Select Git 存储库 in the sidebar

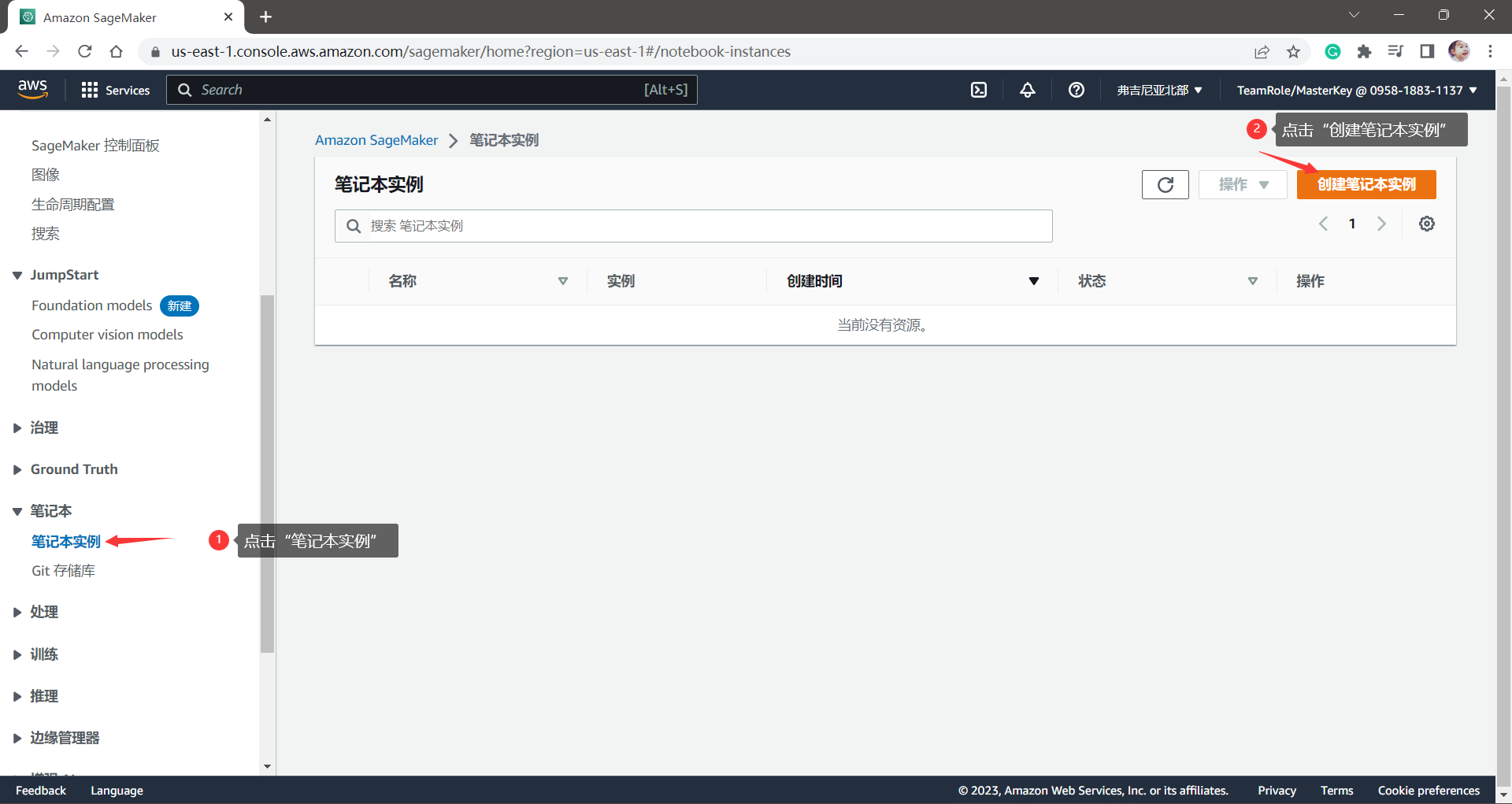(x=64, y=570)
